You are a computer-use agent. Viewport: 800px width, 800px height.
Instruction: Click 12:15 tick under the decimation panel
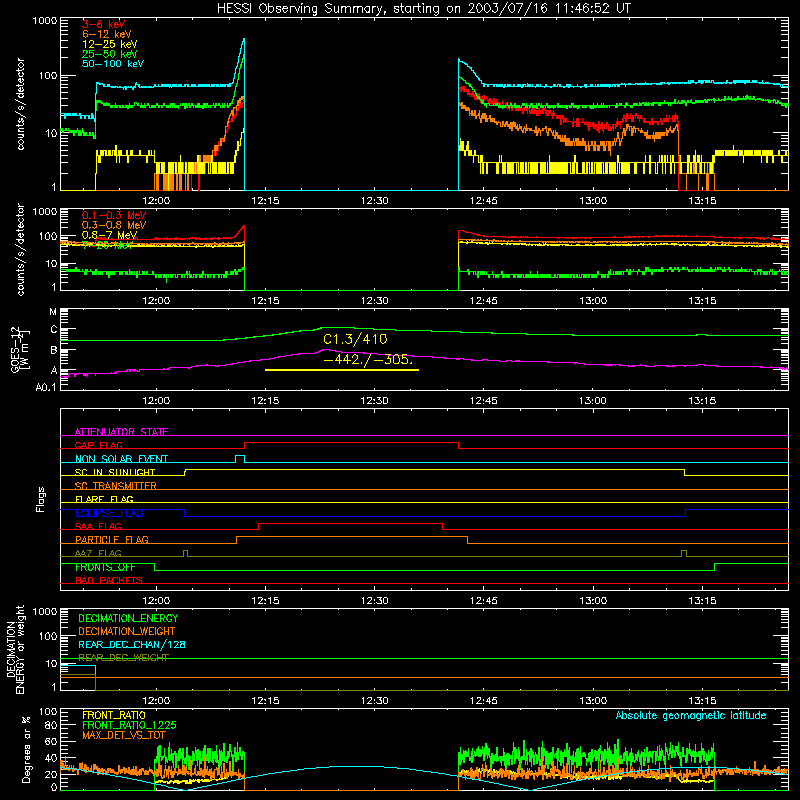pos(265,701)
